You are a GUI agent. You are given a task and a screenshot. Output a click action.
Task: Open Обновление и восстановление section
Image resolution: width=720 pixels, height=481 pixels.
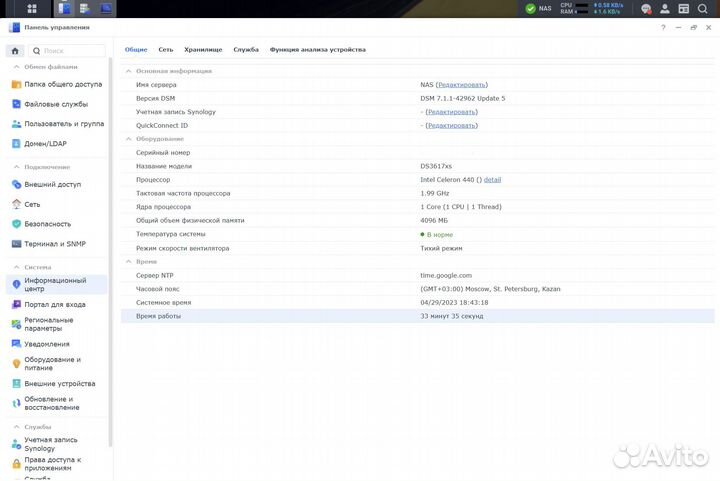[x=51, y=403]
